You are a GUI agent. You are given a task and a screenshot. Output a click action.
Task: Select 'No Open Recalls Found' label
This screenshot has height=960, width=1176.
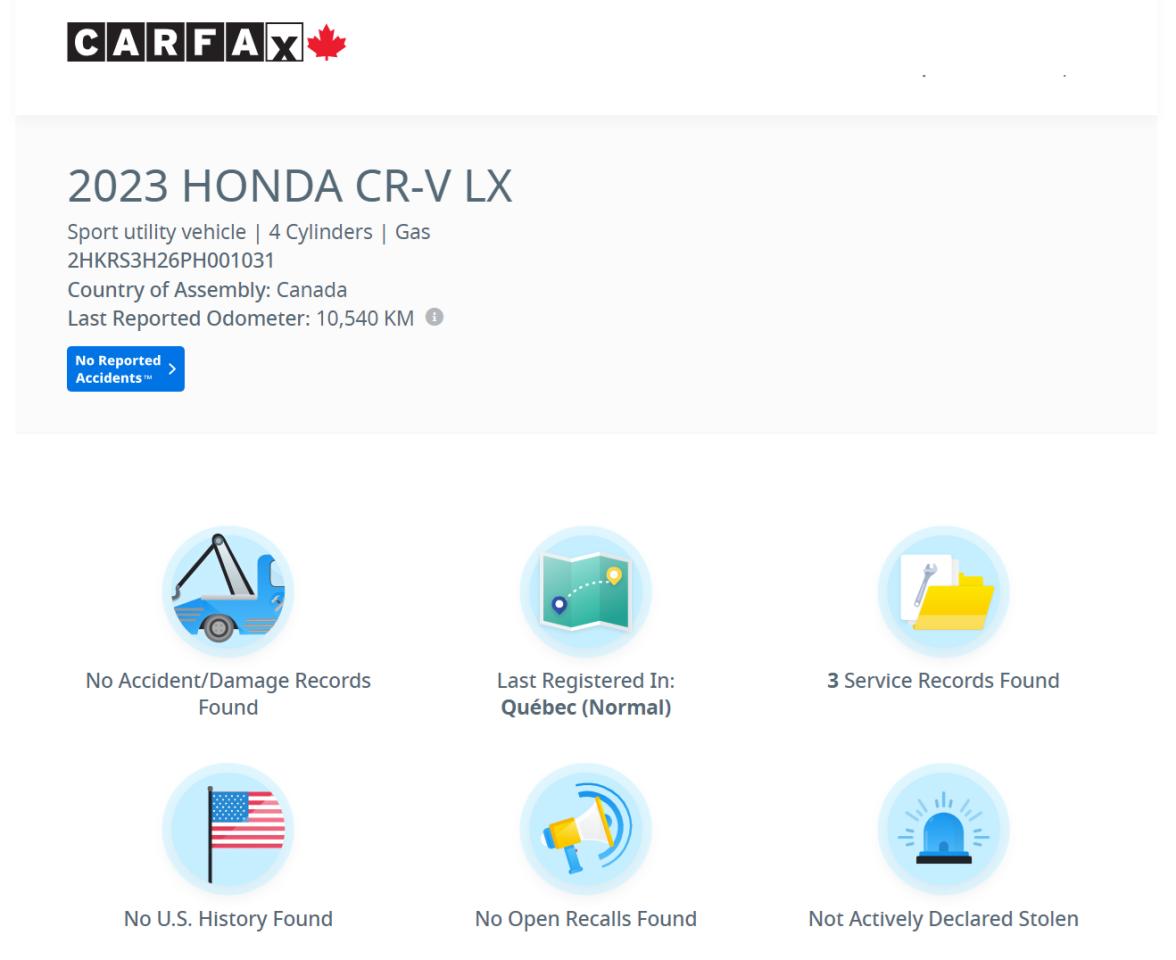586,918
